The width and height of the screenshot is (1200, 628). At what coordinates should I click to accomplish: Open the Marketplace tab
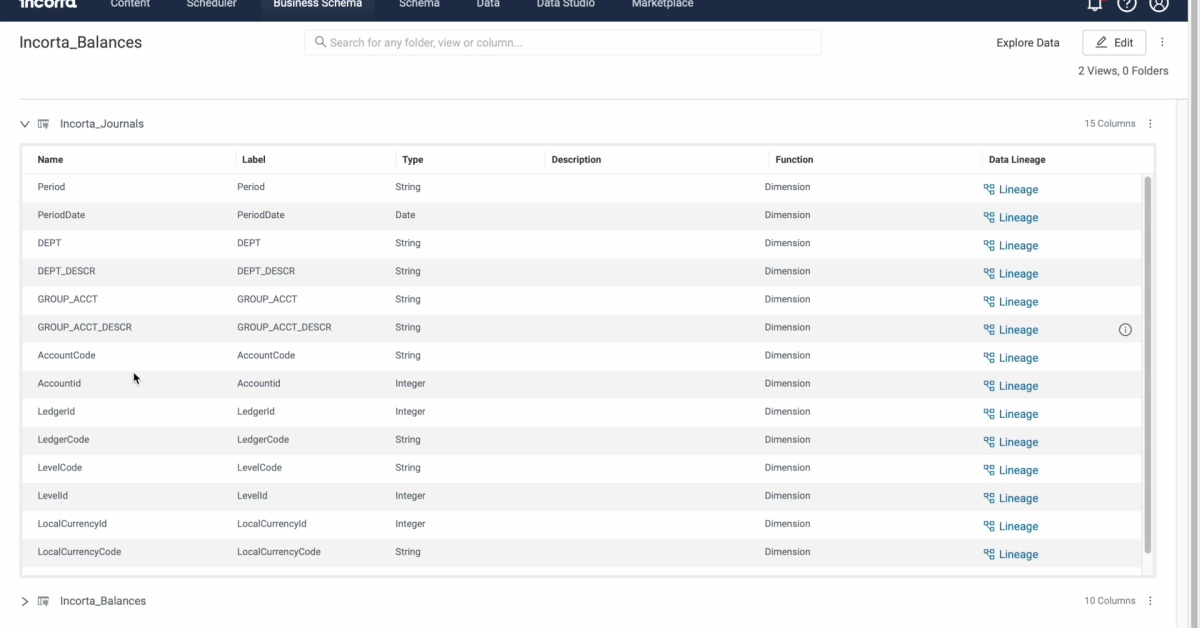coord(662,5)
